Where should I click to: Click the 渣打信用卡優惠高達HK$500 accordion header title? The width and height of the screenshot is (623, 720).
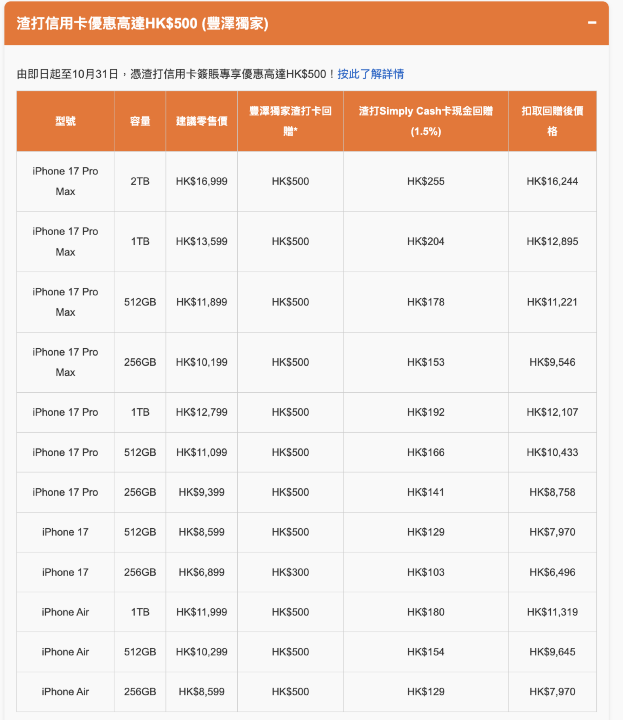pos(142,23)
